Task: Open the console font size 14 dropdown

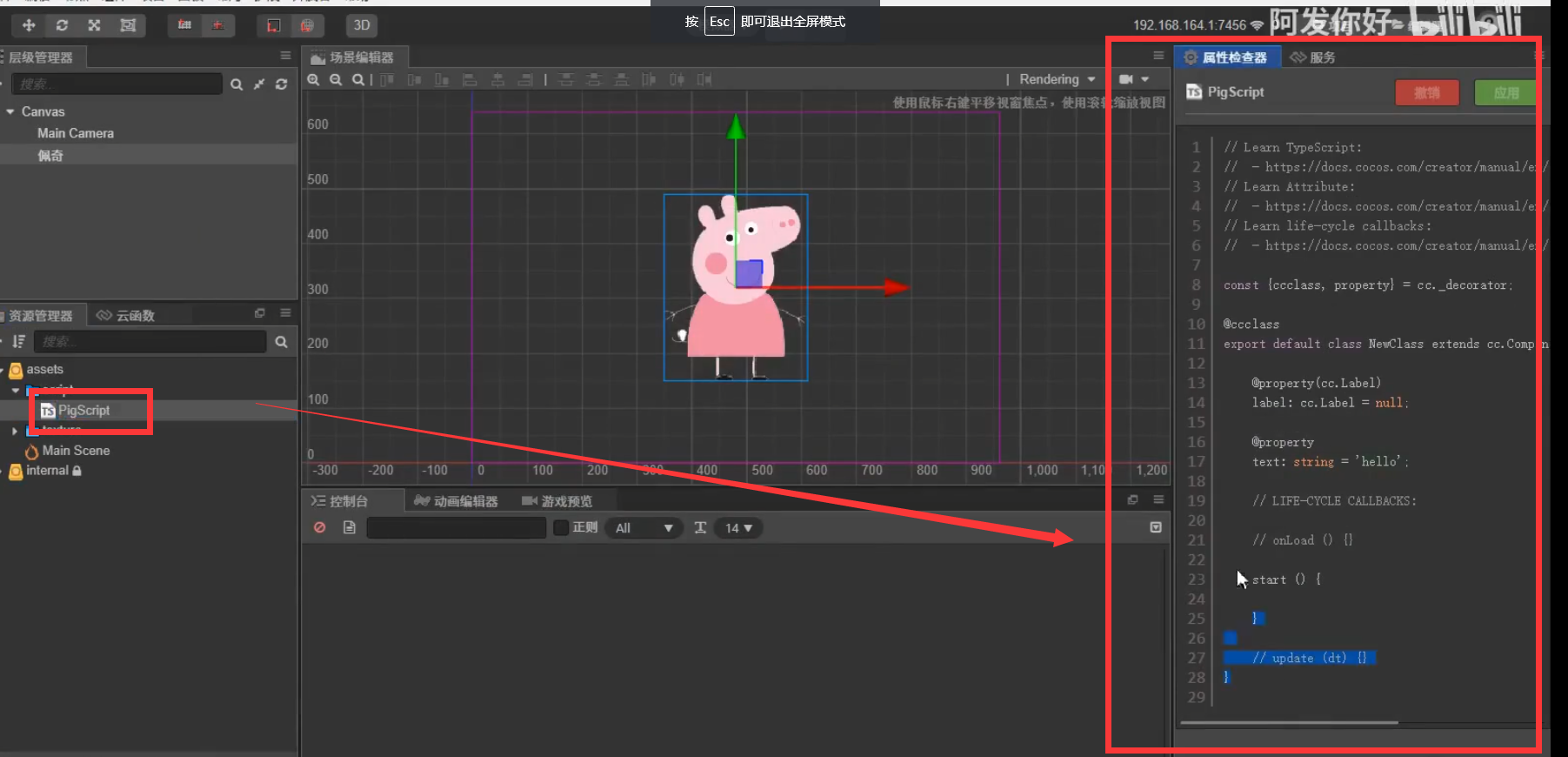Action: pos(738,528)
